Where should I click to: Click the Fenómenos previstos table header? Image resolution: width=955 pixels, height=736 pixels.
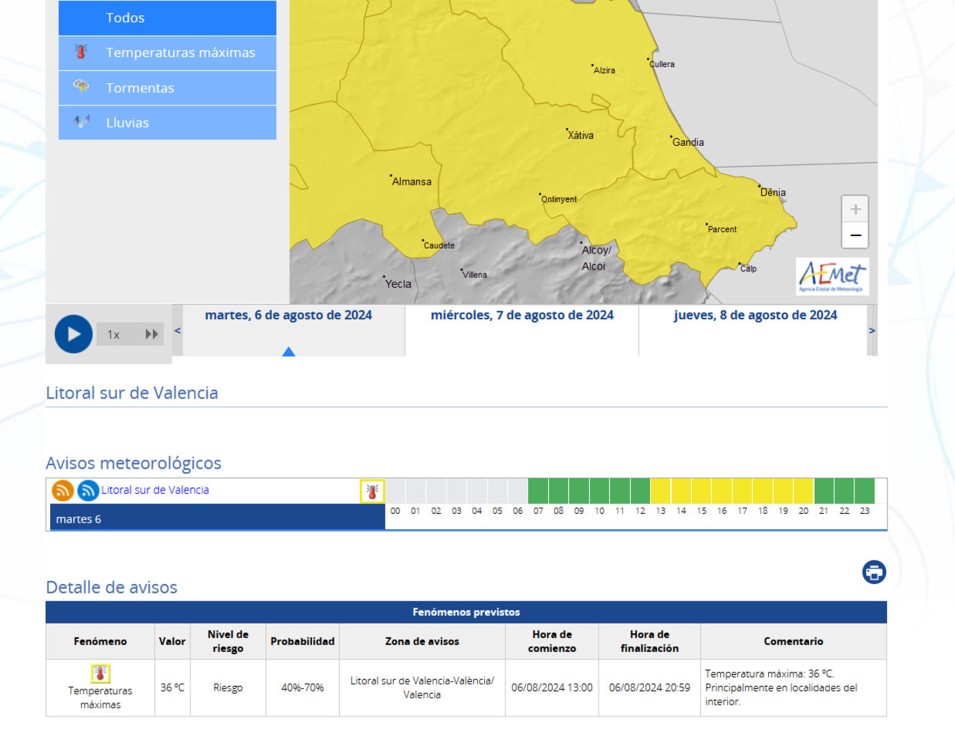pos(466,612)
